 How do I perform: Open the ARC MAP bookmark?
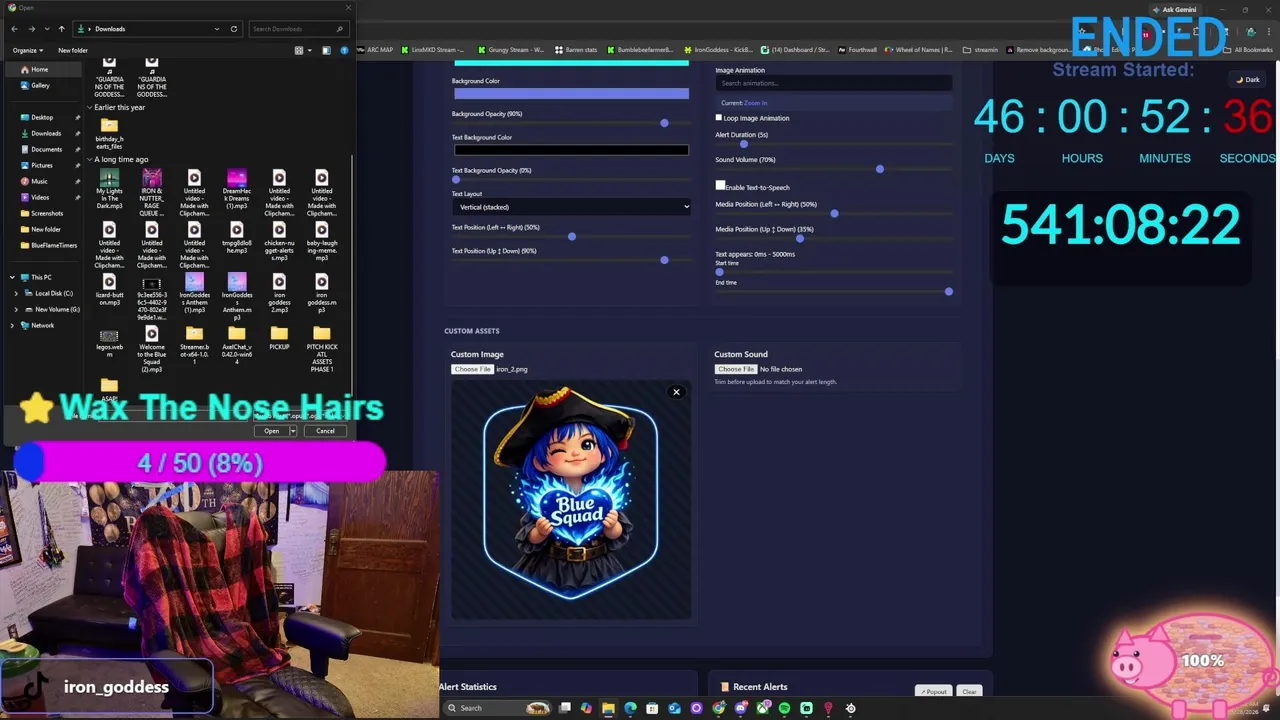pyautogui.click(x=376, y=50)
